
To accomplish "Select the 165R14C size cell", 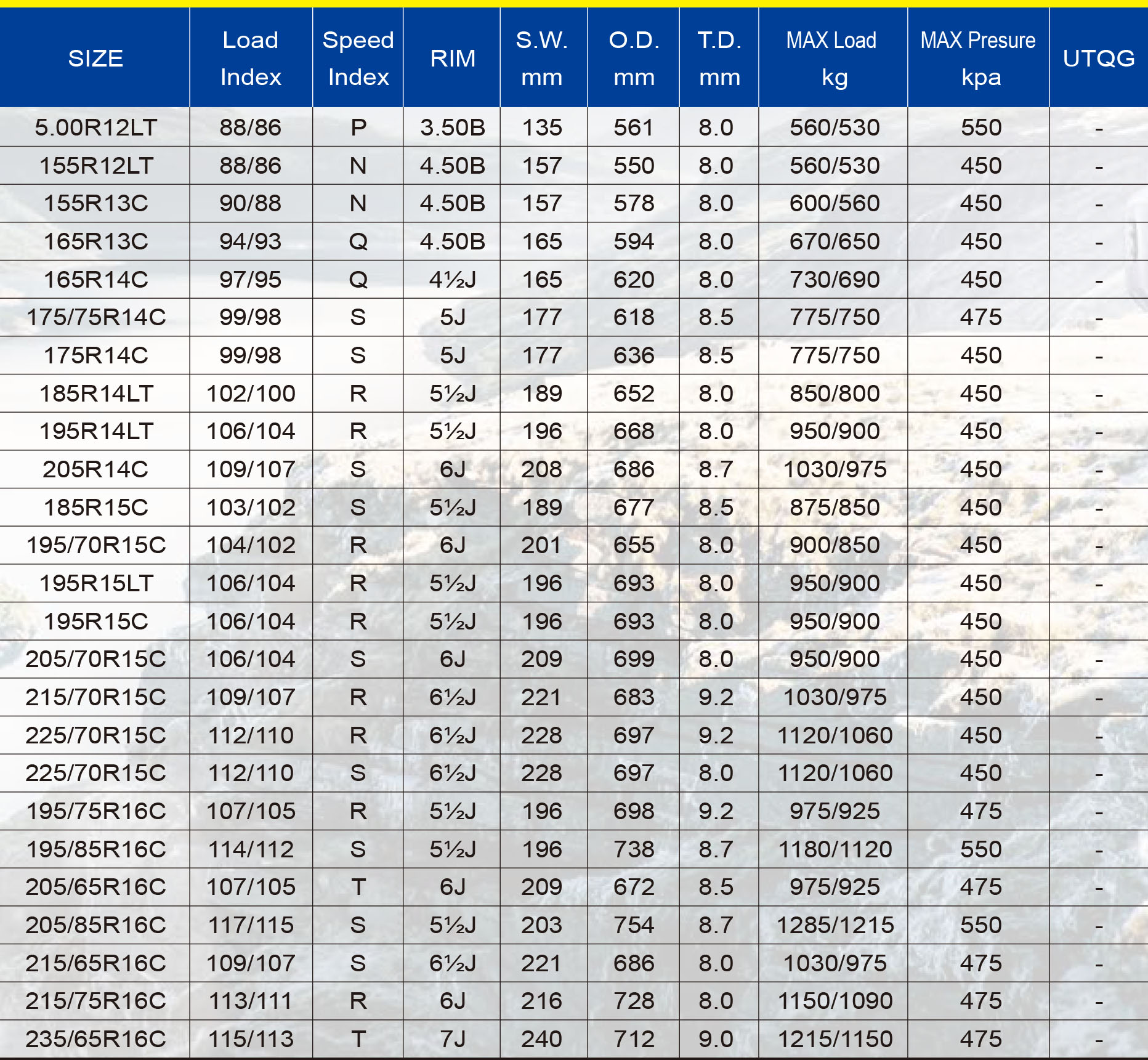I will tap(96, 280).
